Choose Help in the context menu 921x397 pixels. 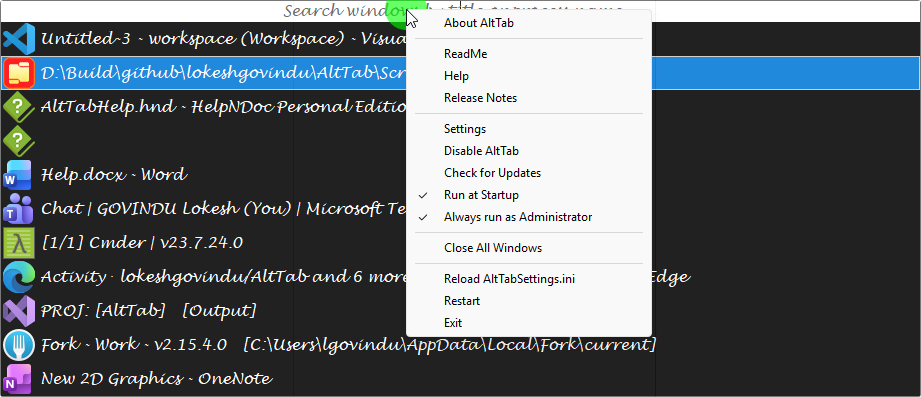click(529, 76)
